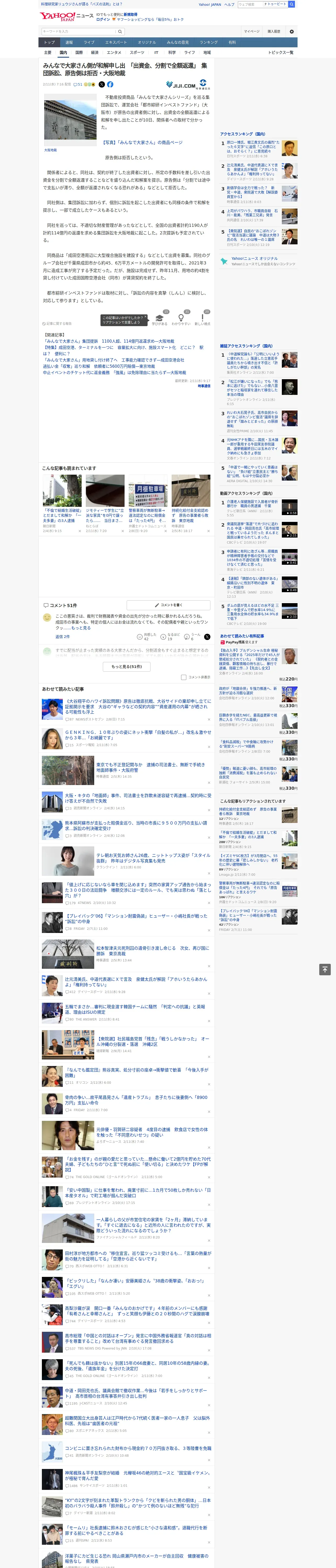
Task: Click the もっと見る(51件) button
Action: click(x=126, y=666)
